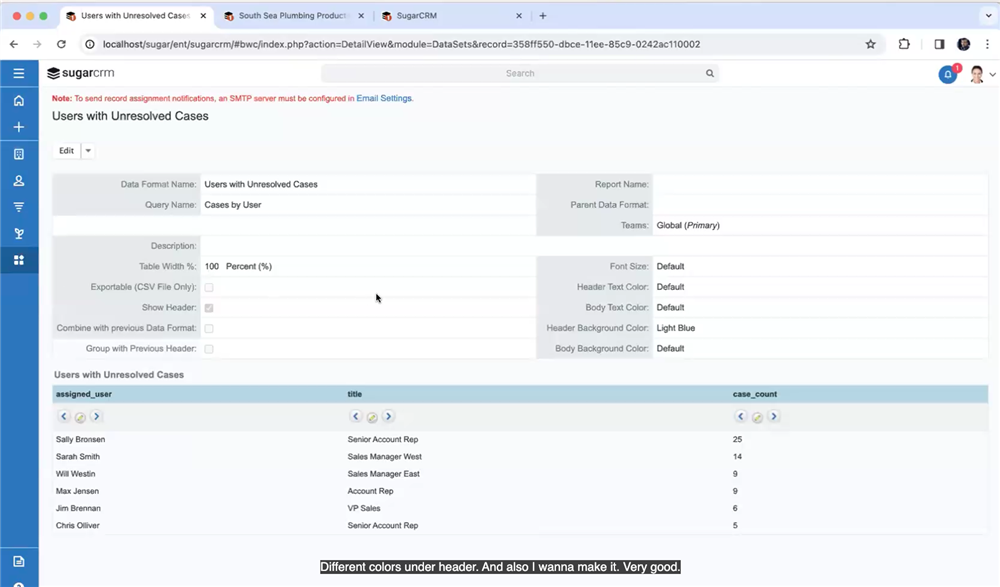Open the user avatar menu at top right
The width and height of the screenshot is (1000, 587).
point(979,74)
